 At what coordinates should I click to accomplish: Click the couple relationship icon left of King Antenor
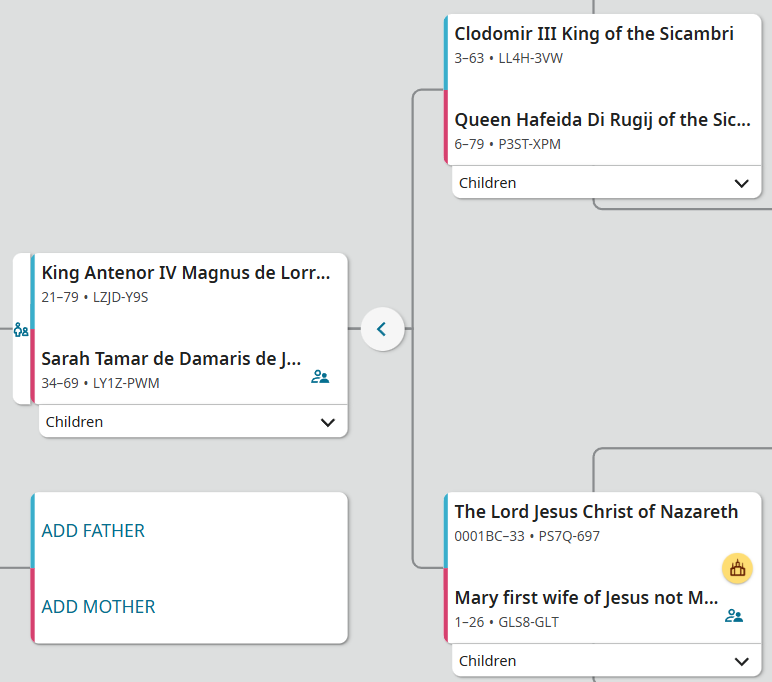(x=21, y=330)
